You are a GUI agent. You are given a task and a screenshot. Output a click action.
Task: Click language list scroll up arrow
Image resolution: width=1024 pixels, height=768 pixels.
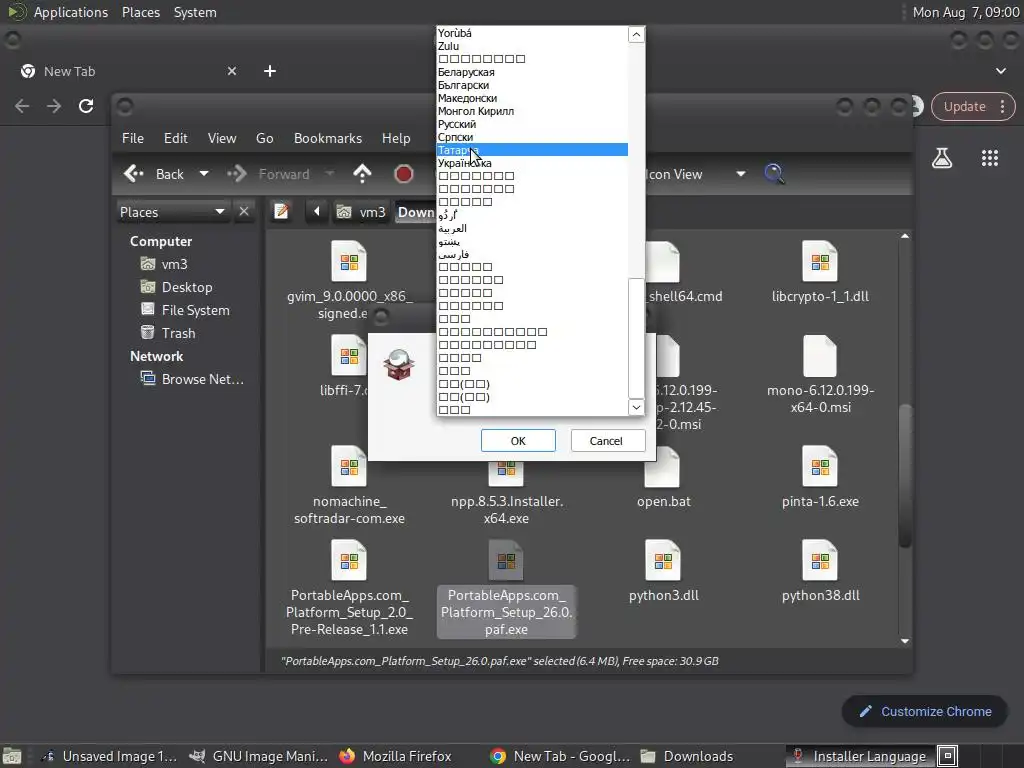tap(636, 35)
